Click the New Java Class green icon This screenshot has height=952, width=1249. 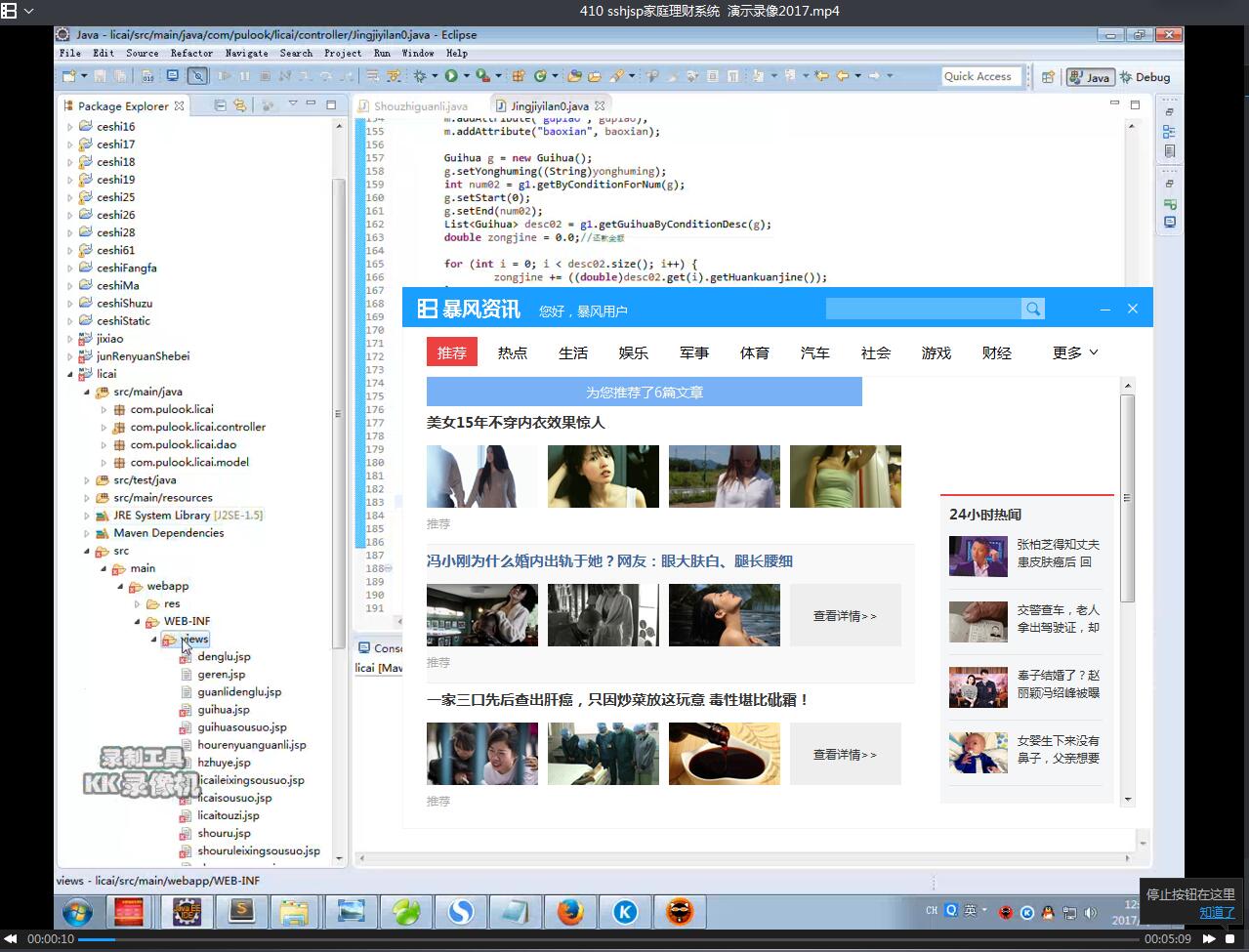click(x=542, y=76)
